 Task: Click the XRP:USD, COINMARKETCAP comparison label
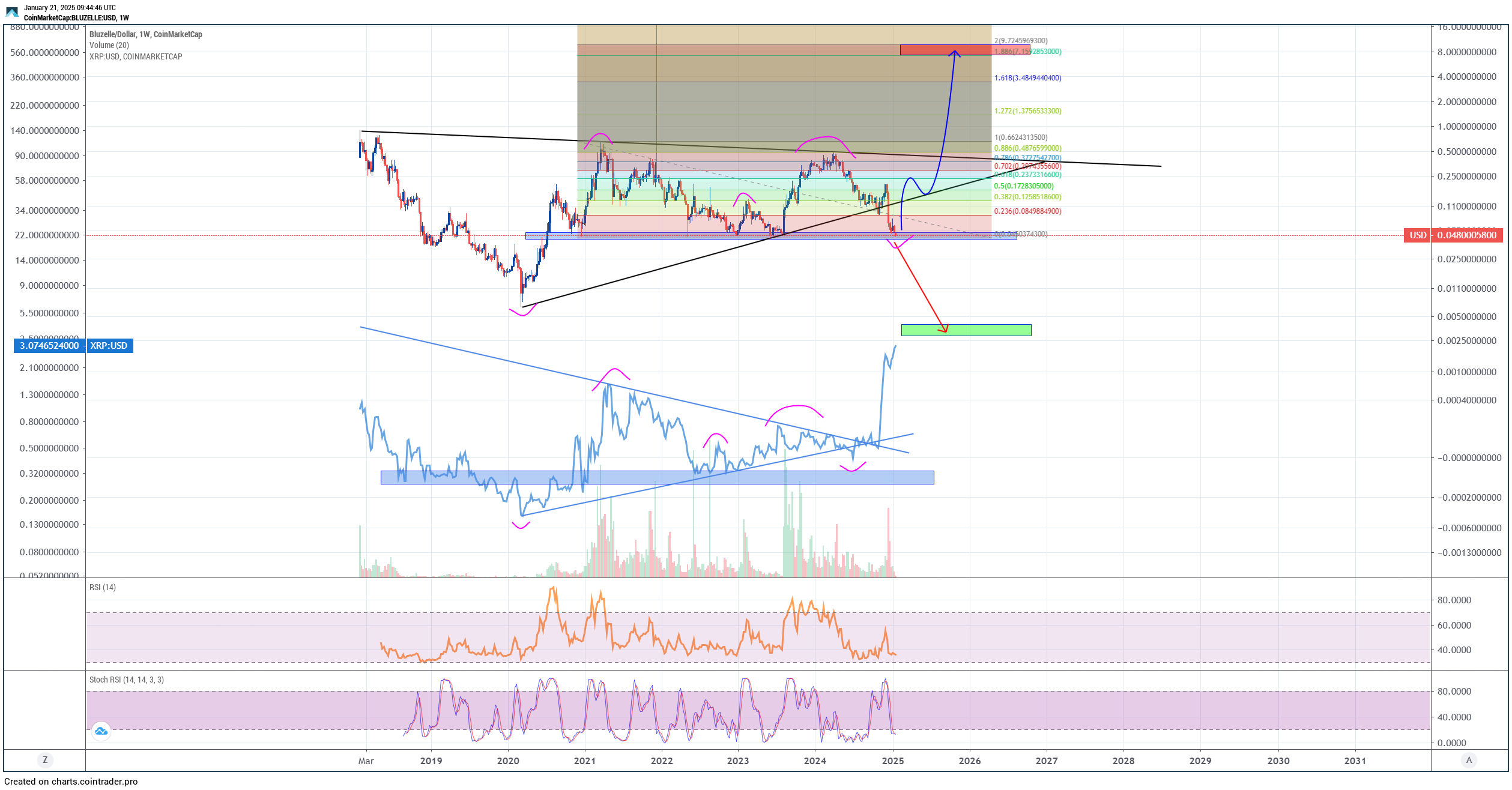coord(136,56)
